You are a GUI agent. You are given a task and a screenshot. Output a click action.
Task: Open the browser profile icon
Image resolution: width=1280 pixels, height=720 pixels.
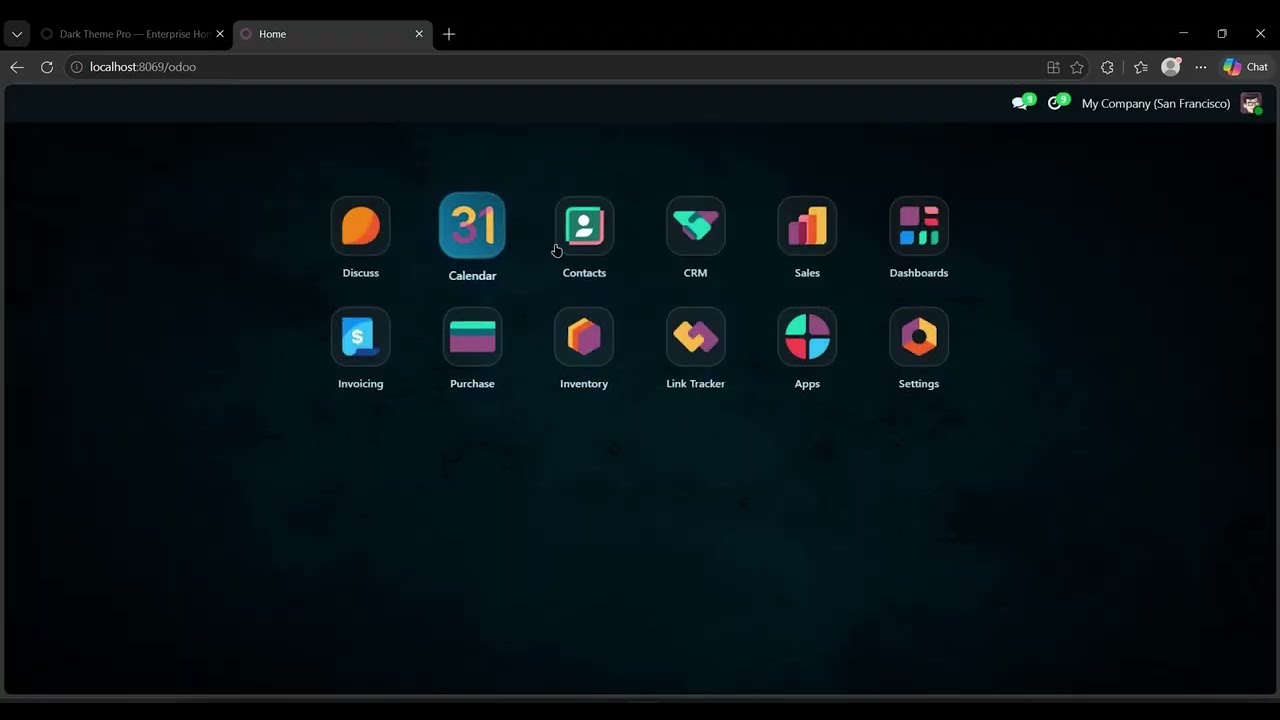click(1171, 67)
